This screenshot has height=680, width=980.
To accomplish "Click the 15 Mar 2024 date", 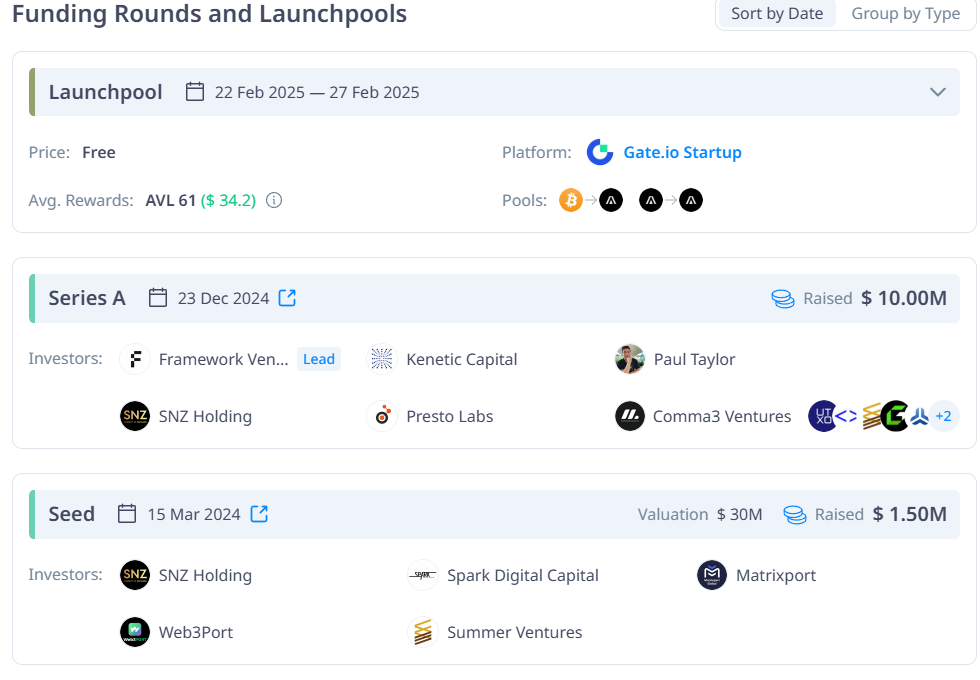I will point(194,514).
